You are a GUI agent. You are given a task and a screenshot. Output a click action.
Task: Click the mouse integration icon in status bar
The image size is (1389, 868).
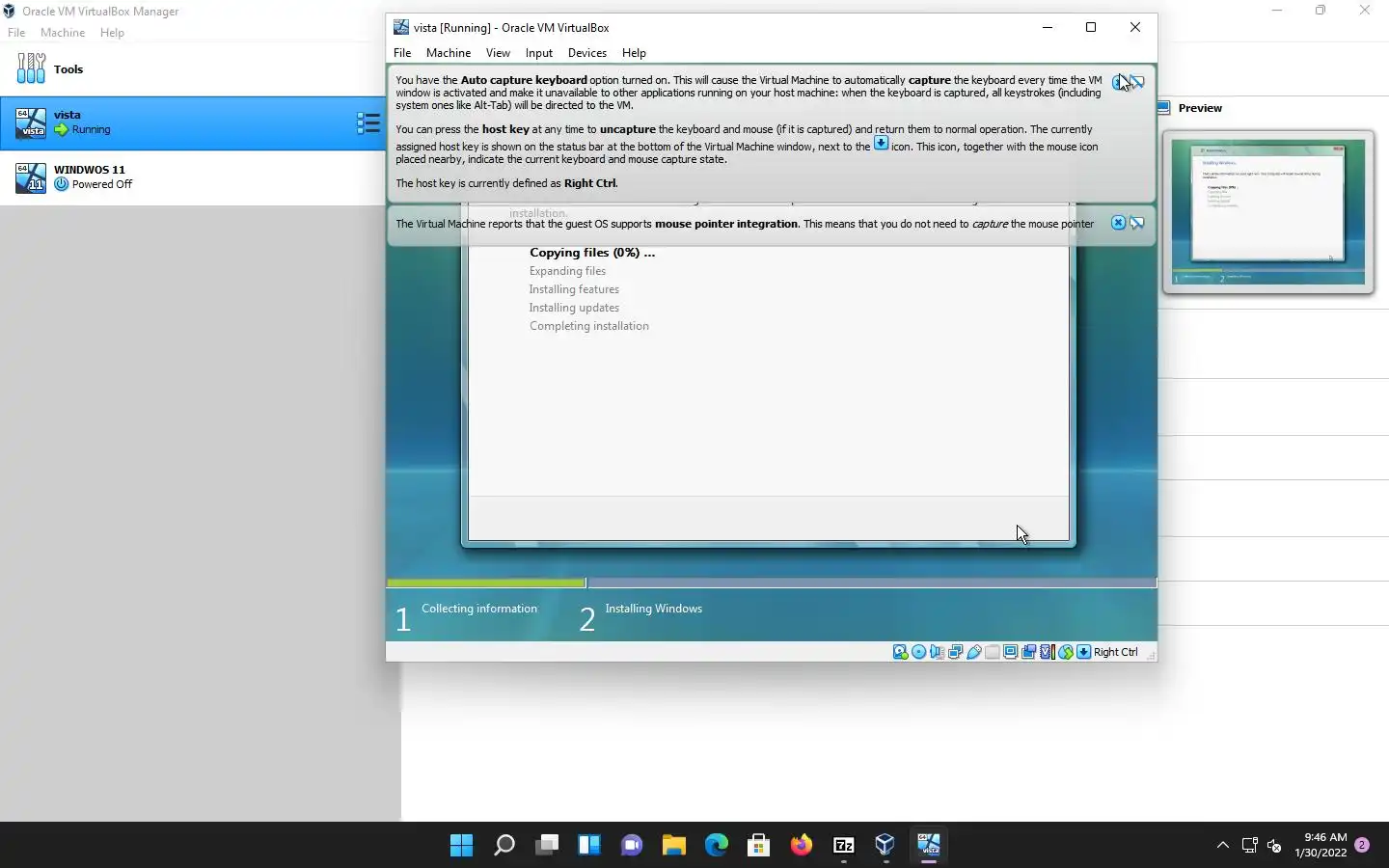tap(1066, 652)
